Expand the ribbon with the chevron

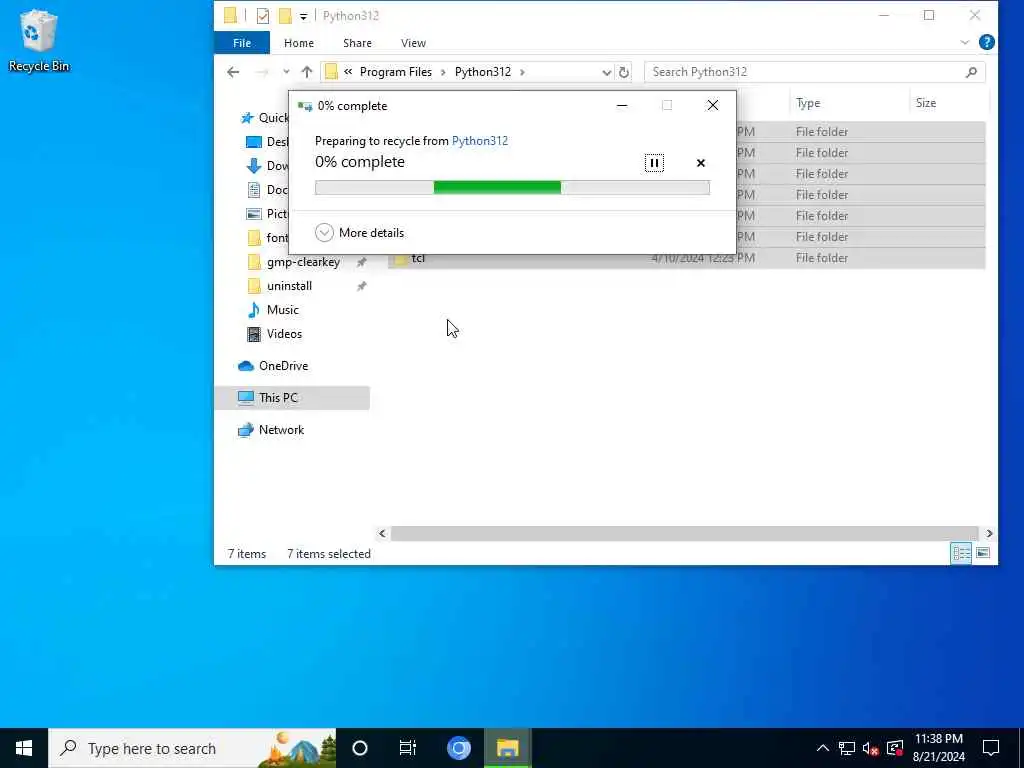[x=965, y=42]
